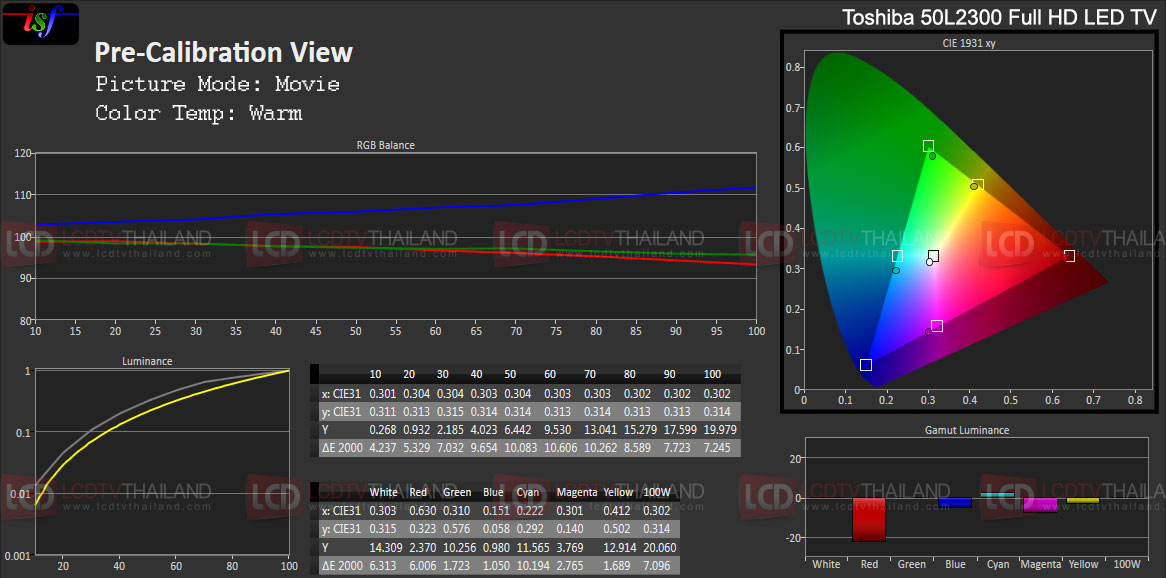Select the red primary target square on CIE chart
This screenshot has height=578, width=1166.
point(1069,256)
